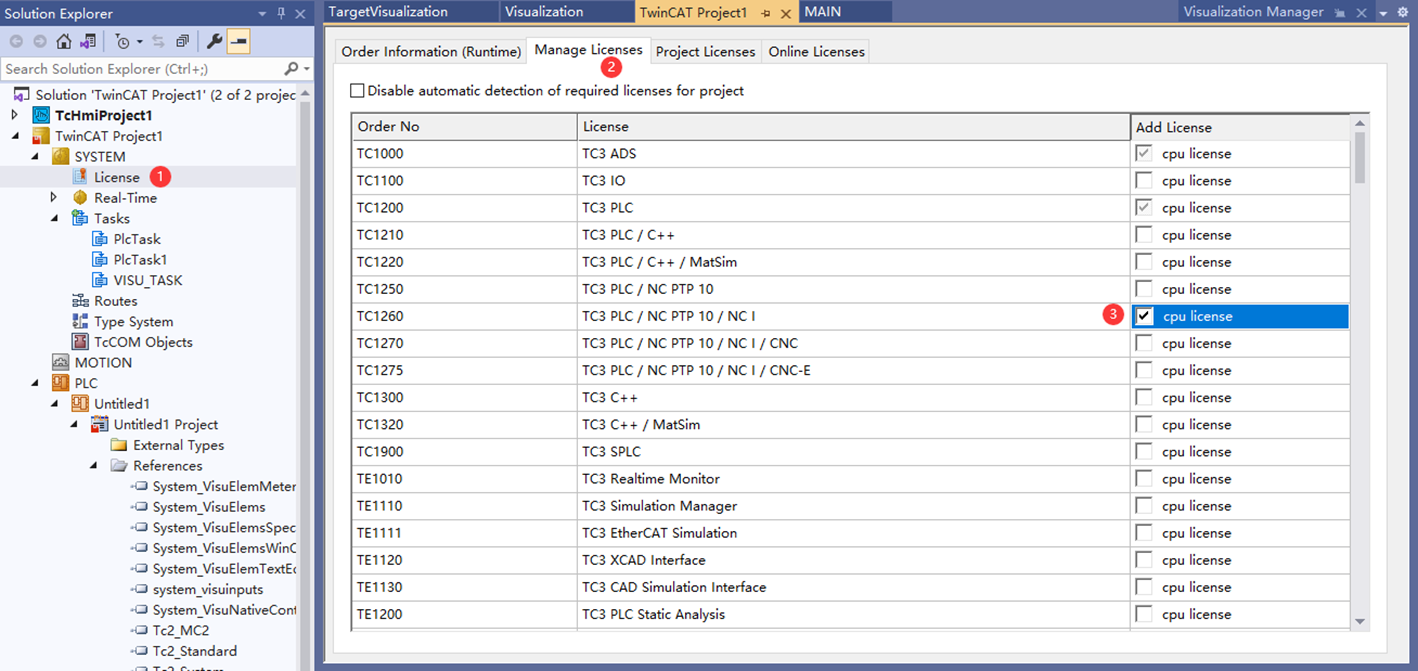1418x671 pixels.
Task: Check cpu license for TC1270 row
Action: pyautogui.click(x=1144, y=343)
